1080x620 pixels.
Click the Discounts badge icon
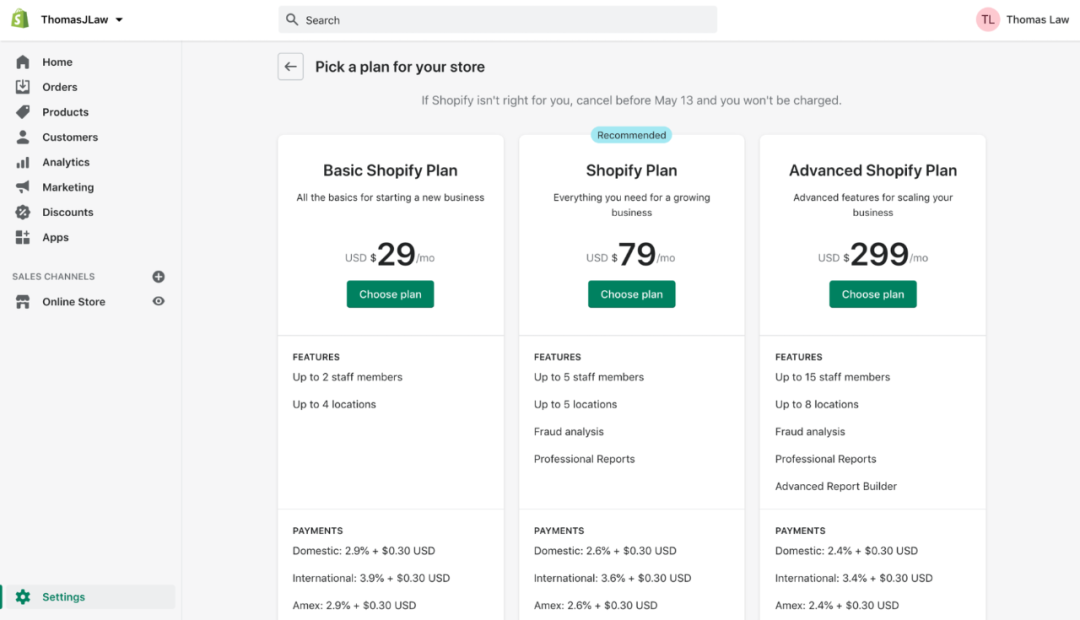[x=23, y=212]
